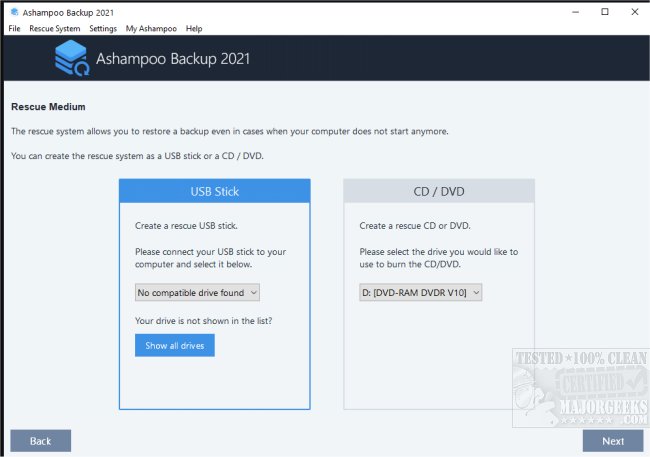Minimize the Ashampoo Backup window

pyautogui.click(x=575, y=12)
